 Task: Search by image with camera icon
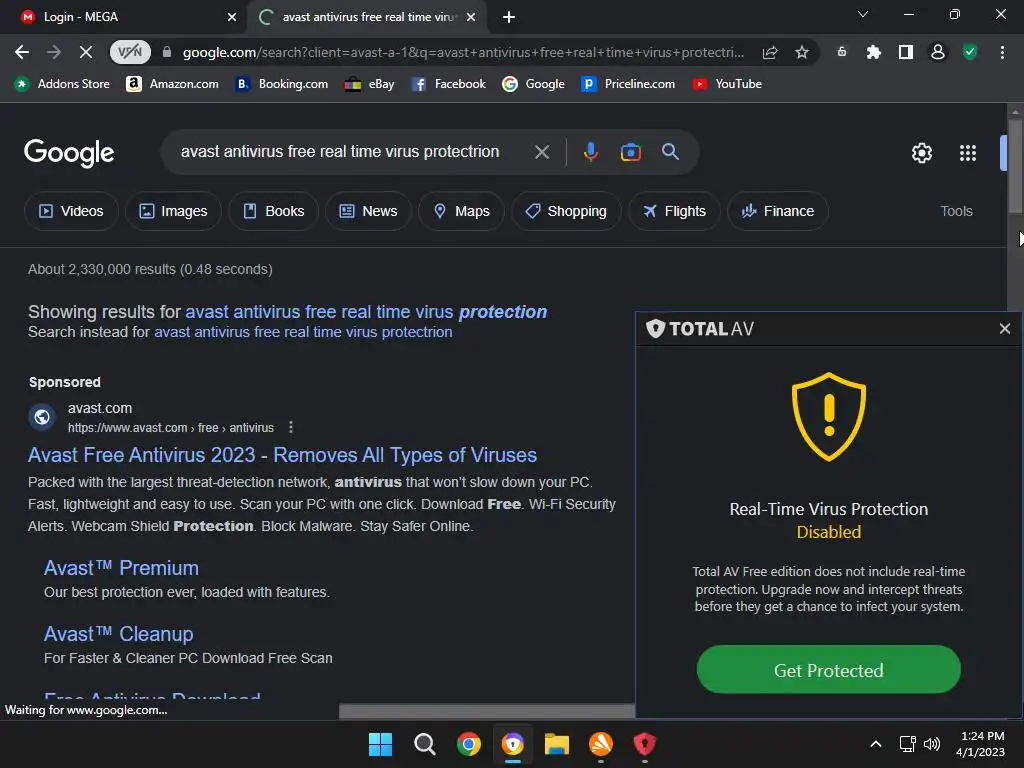pos(630,152)
